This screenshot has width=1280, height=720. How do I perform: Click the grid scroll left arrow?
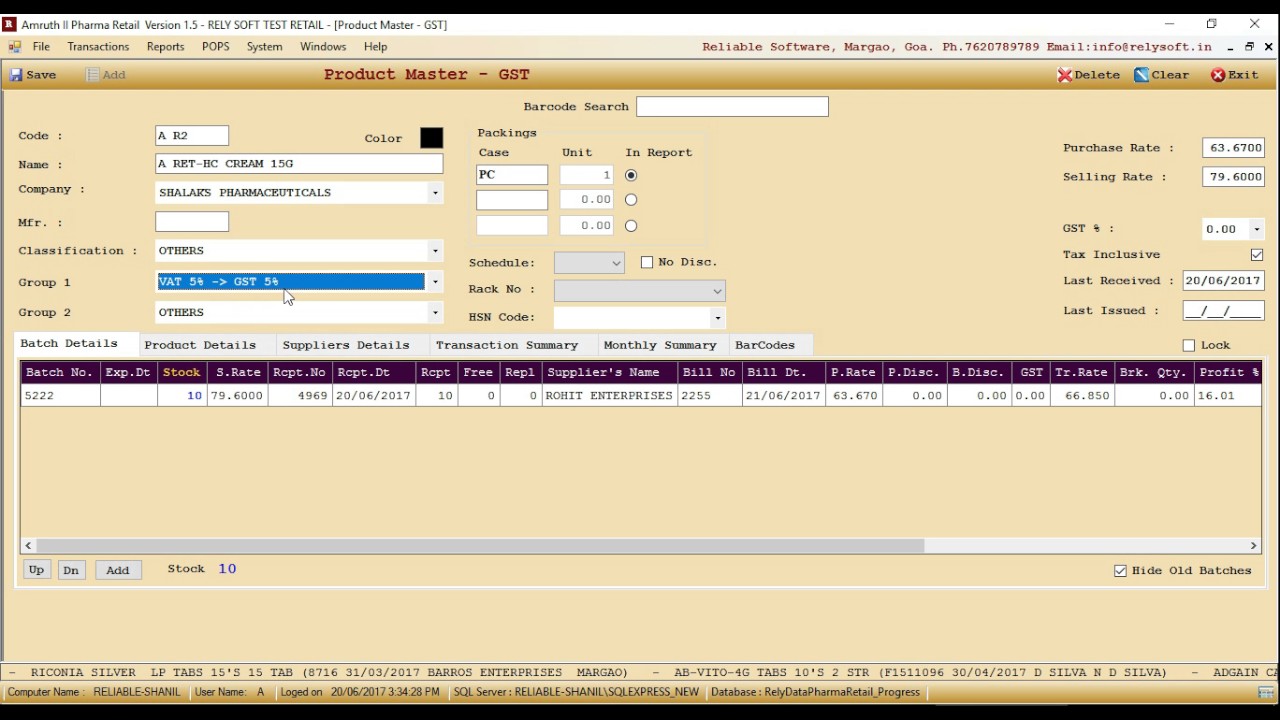click(x=28, y=546)
